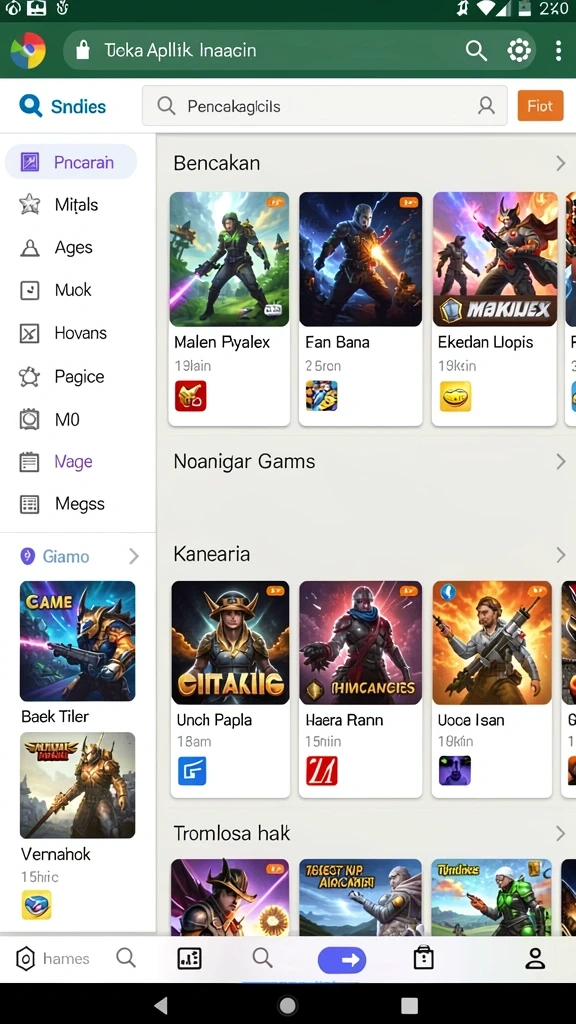Tap the colorful browser logo icon
Viewport: 576px width, 1024px height.
[x=28, y=50]
